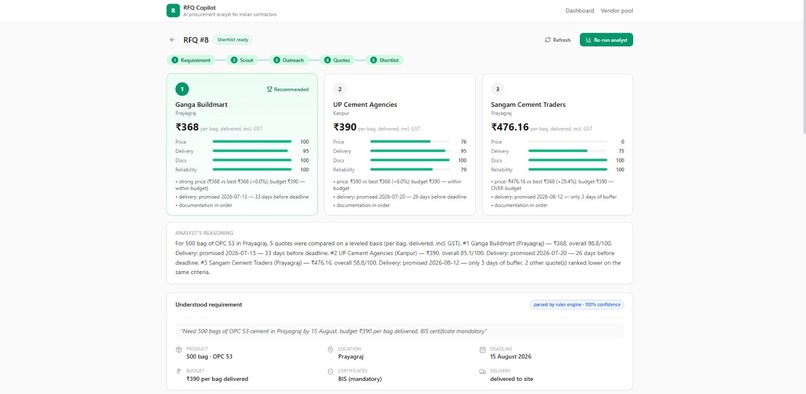Select the Quotes step
The width and height of the screenshot is (806, 394).
tap(337, 60)
